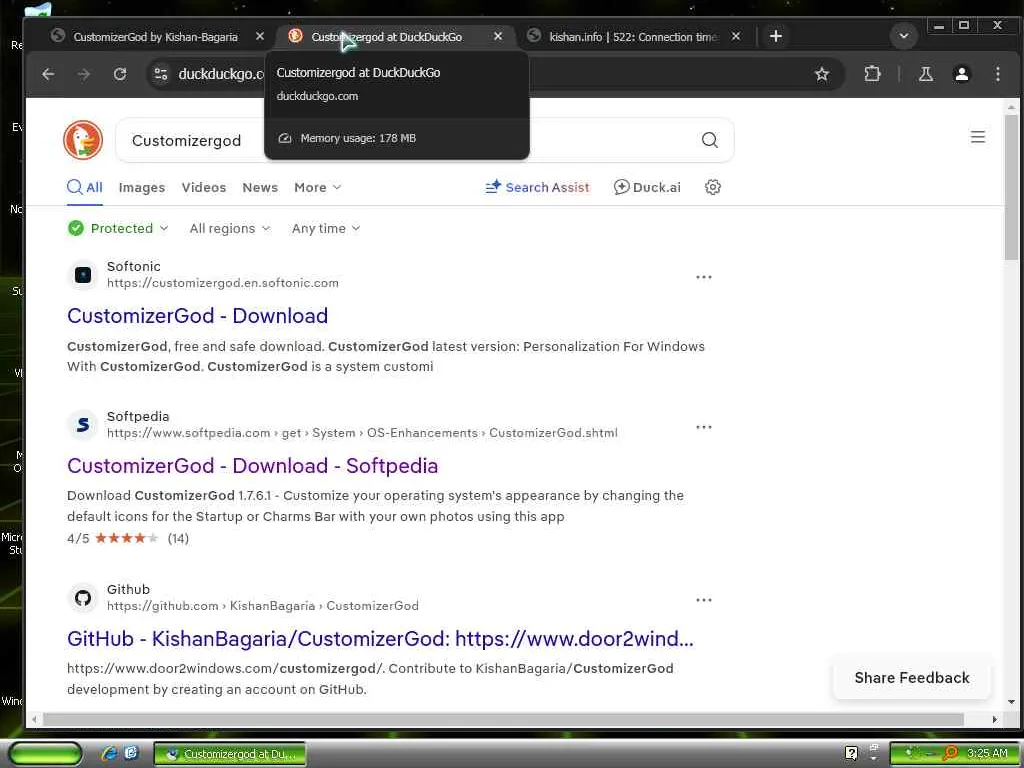Screen dimensions: 1024x768
Task: Open a new tab with plus button
Action: (x=775, y=37)
